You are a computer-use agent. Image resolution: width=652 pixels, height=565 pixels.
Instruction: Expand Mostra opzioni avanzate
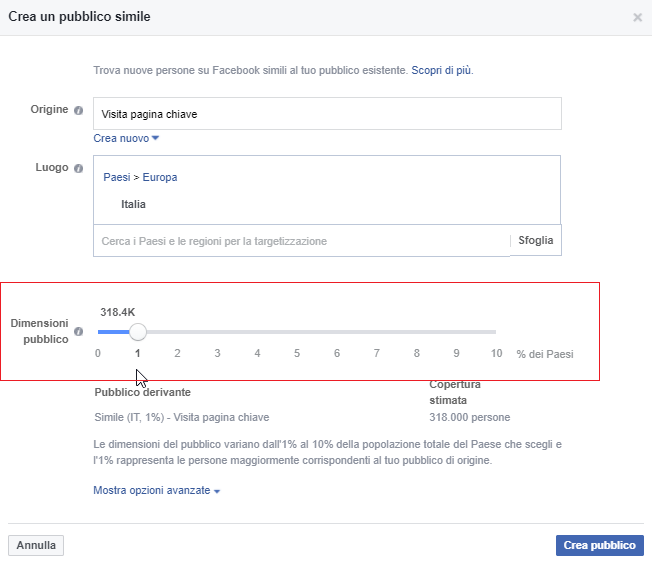156,491
